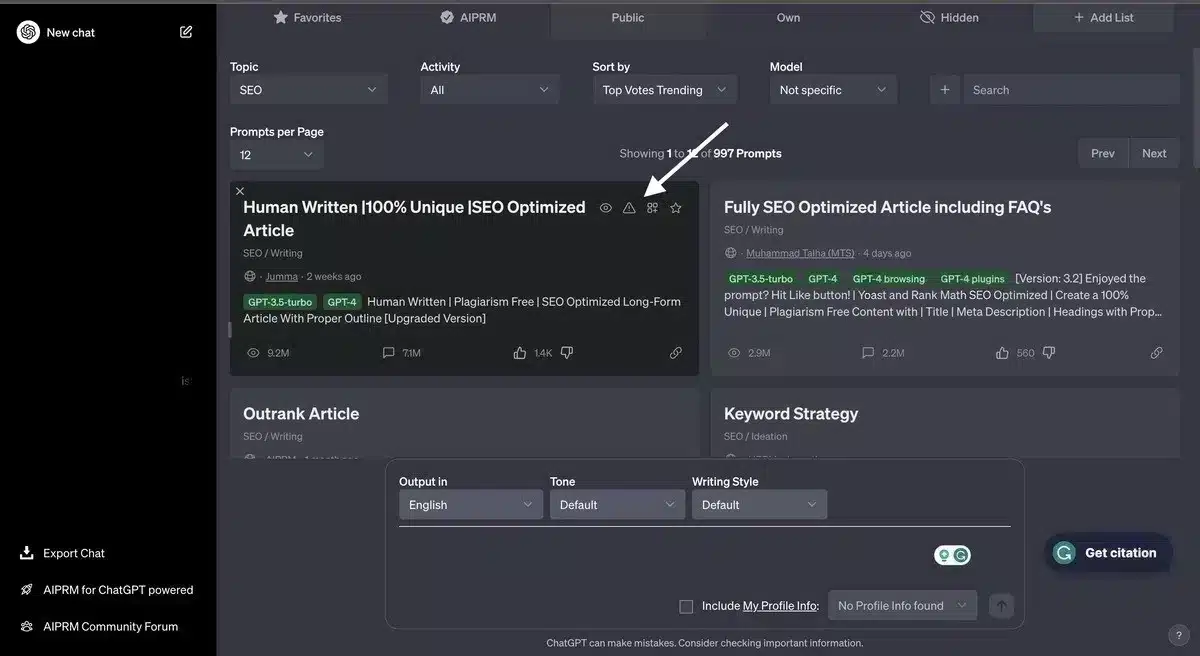
Task: Click New chat in the sidebar
Action: [x=71, y=32]
